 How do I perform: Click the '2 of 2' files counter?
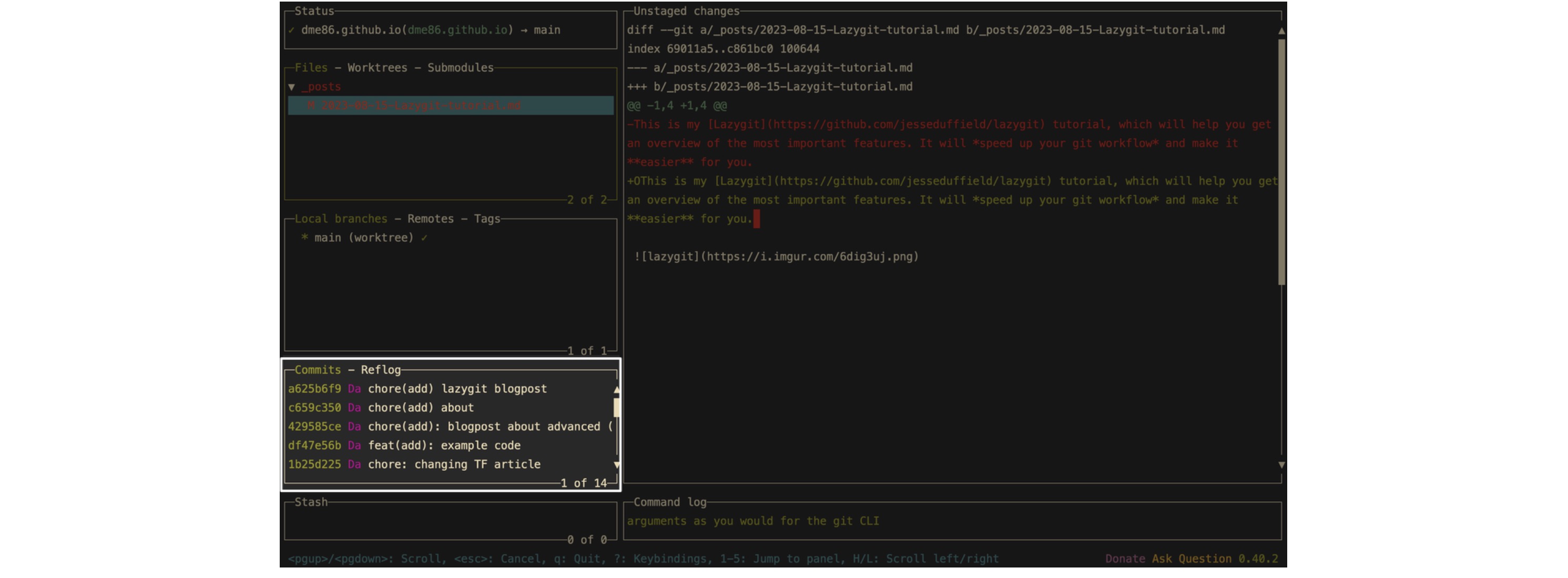[587, 200]
